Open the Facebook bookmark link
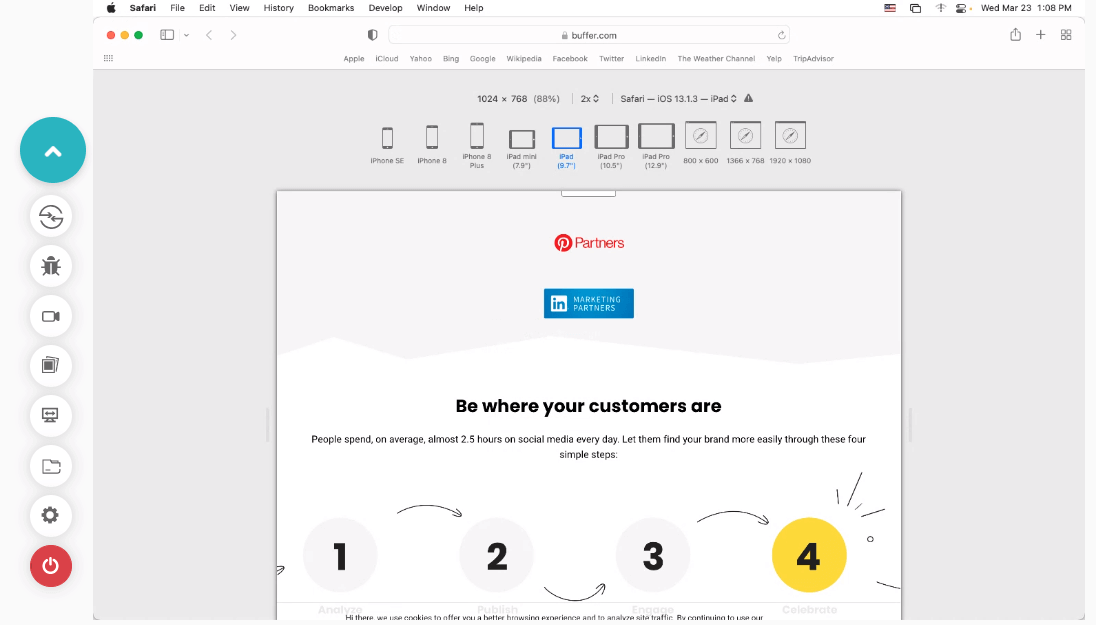The image size is (1096, 625). (x=570, y=59)
